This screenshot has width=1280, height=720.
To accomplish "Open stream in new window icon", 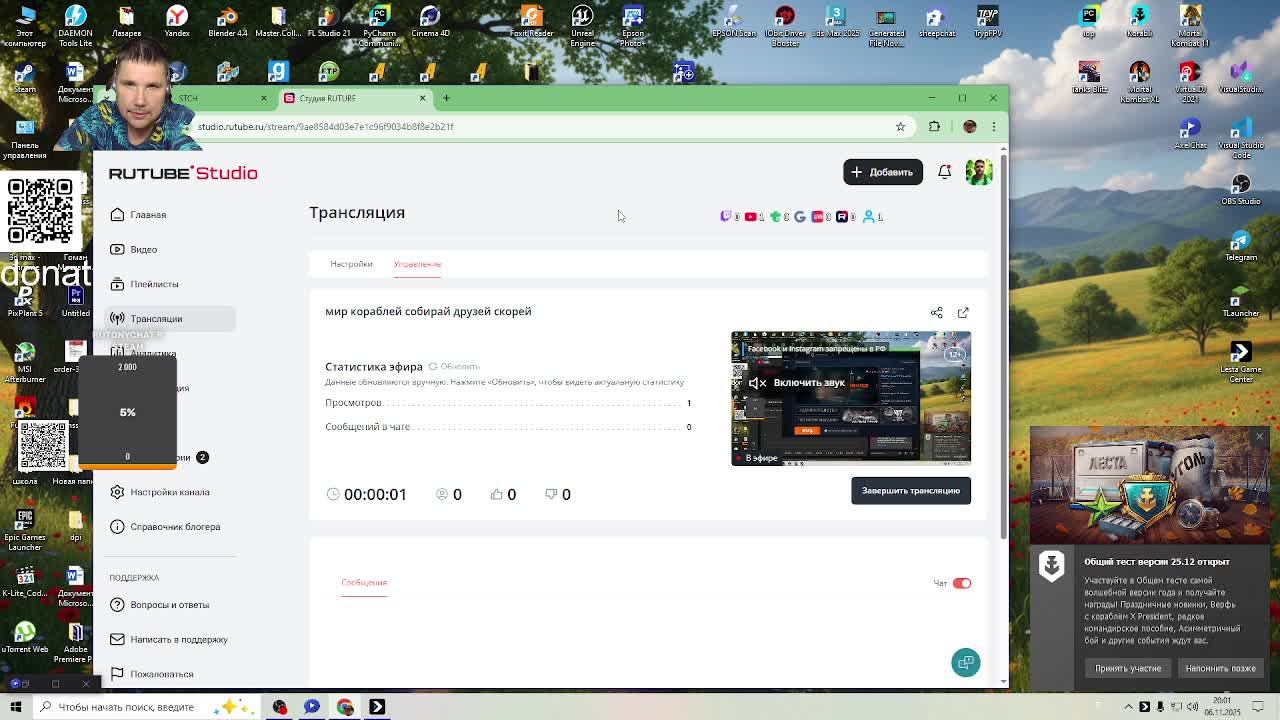I will click(x=963, y=313).
